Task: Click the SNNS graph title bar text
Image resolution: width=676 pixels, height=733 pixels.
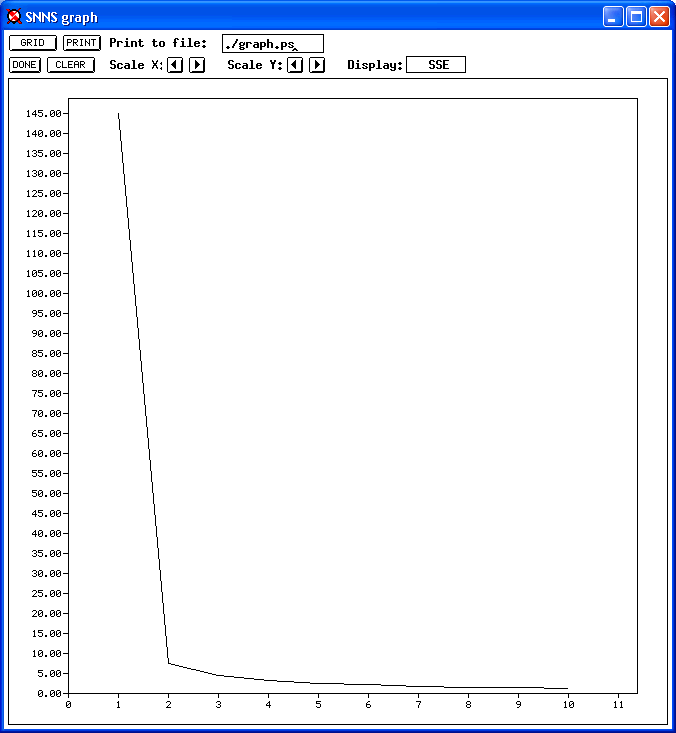Action: pos(62,18)
